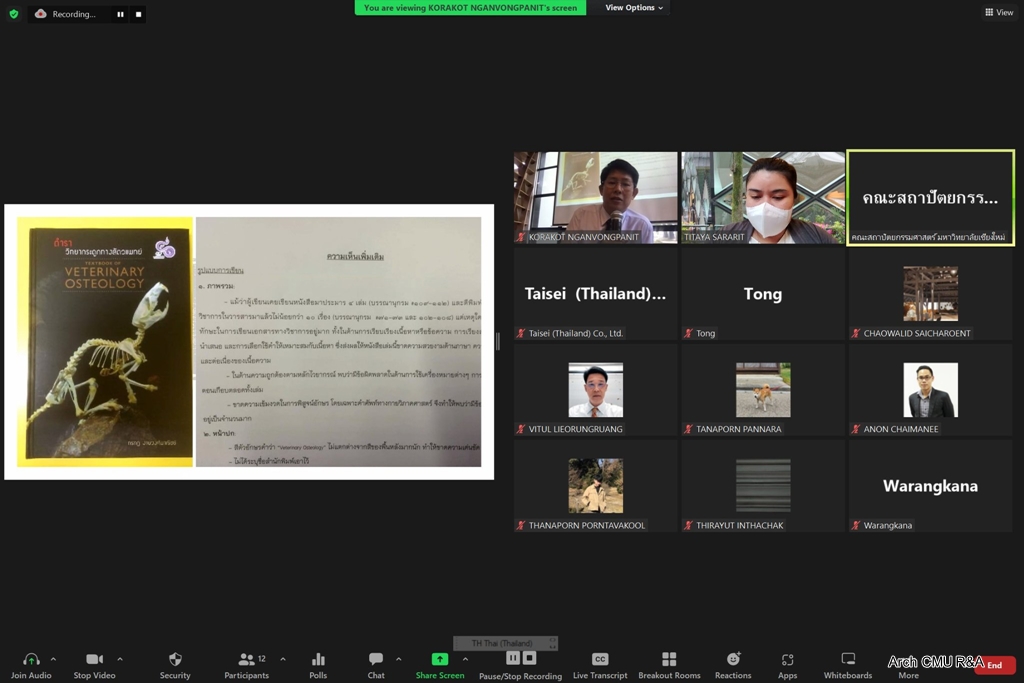This screenshot has height=683, width=1024.
Task: Select CHAOWALID SAICHAROENT participant tile
Action: (x=931, y=294)
